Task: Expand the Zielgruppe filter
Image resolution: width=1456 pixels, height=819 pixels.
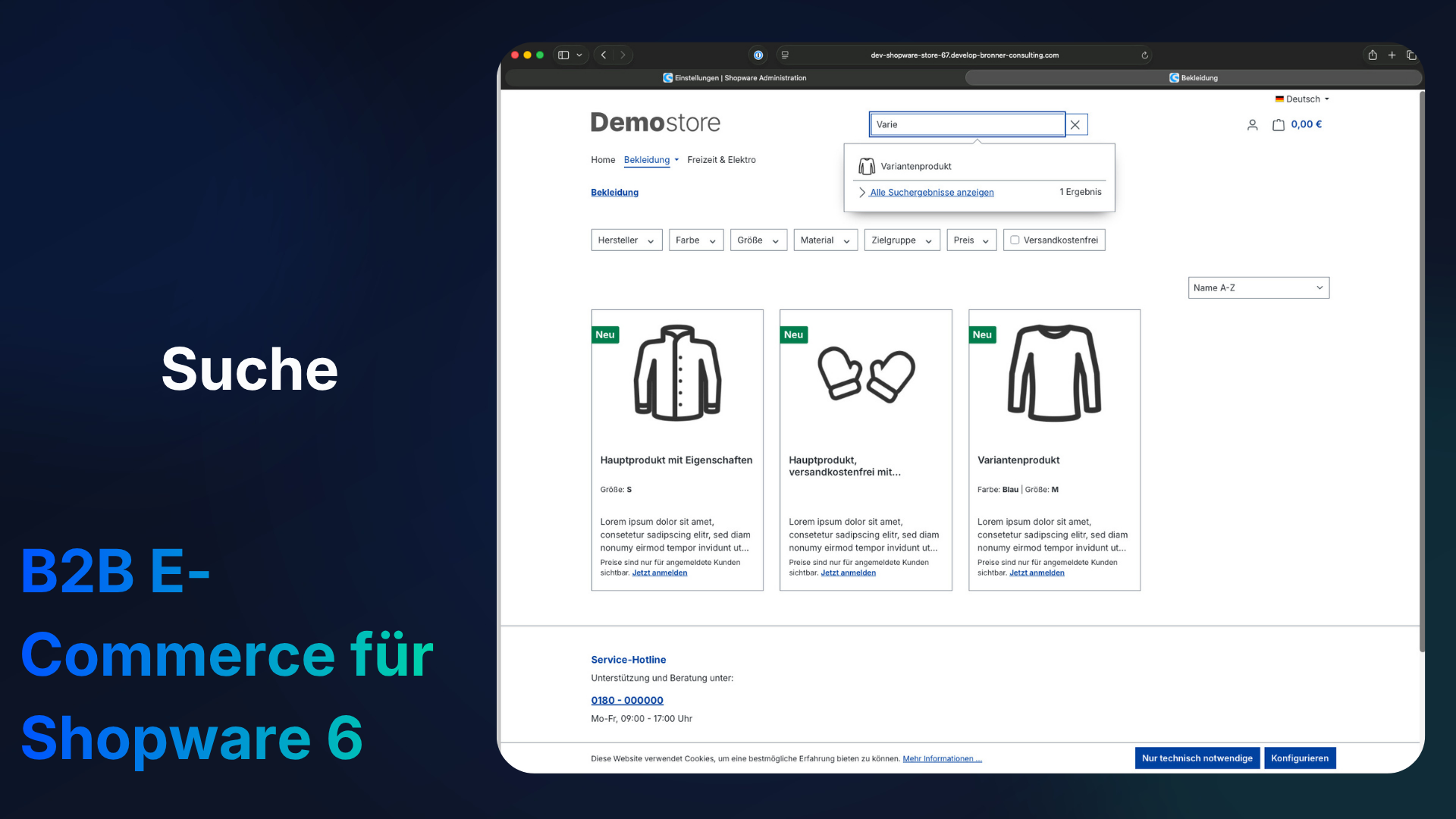Action: tap(902, 240)
